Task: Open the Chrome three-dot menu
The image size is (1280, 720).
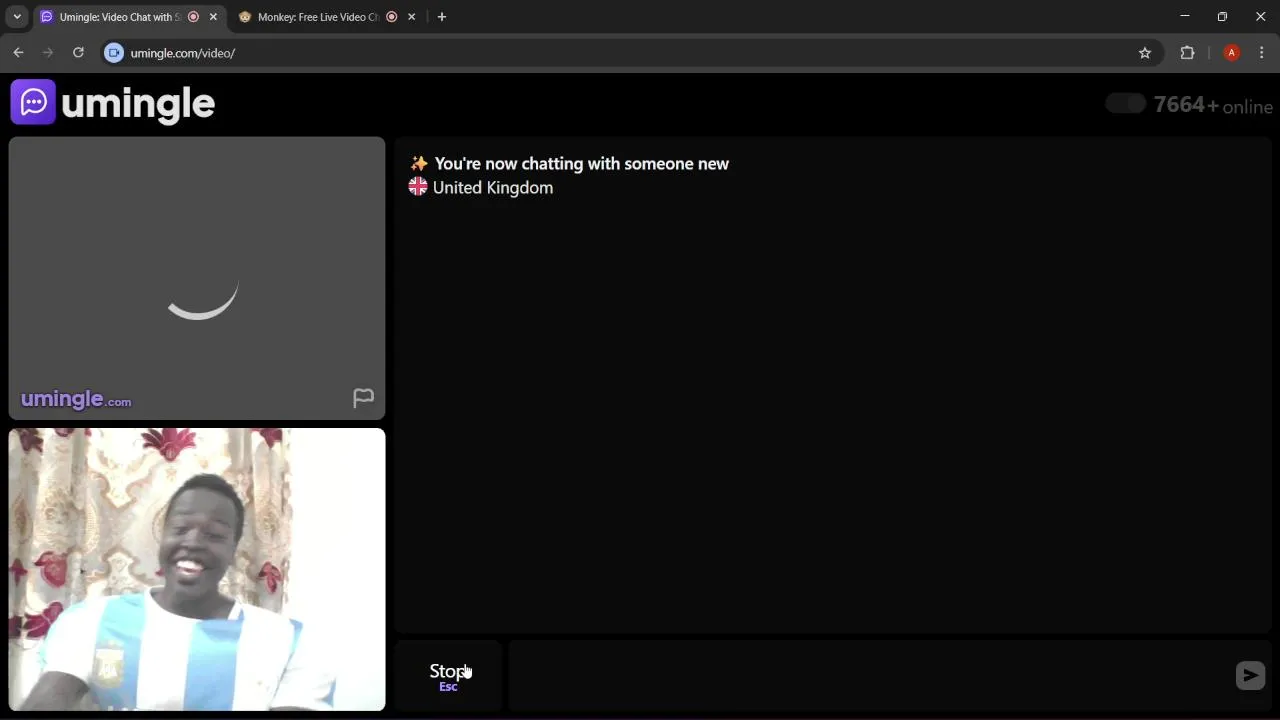Action: (1262, 53)
